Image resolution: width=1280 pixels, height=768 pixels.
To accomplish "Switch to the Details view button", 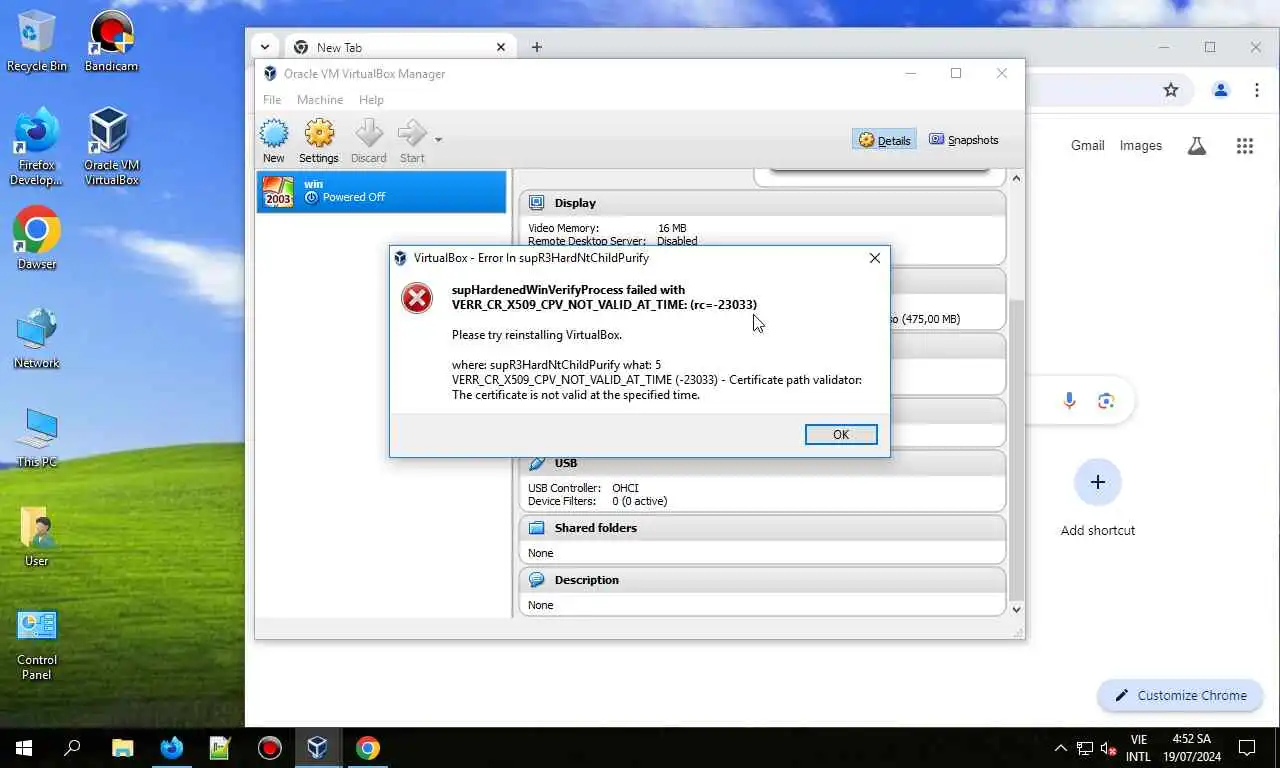I will (x=885, y=140).
